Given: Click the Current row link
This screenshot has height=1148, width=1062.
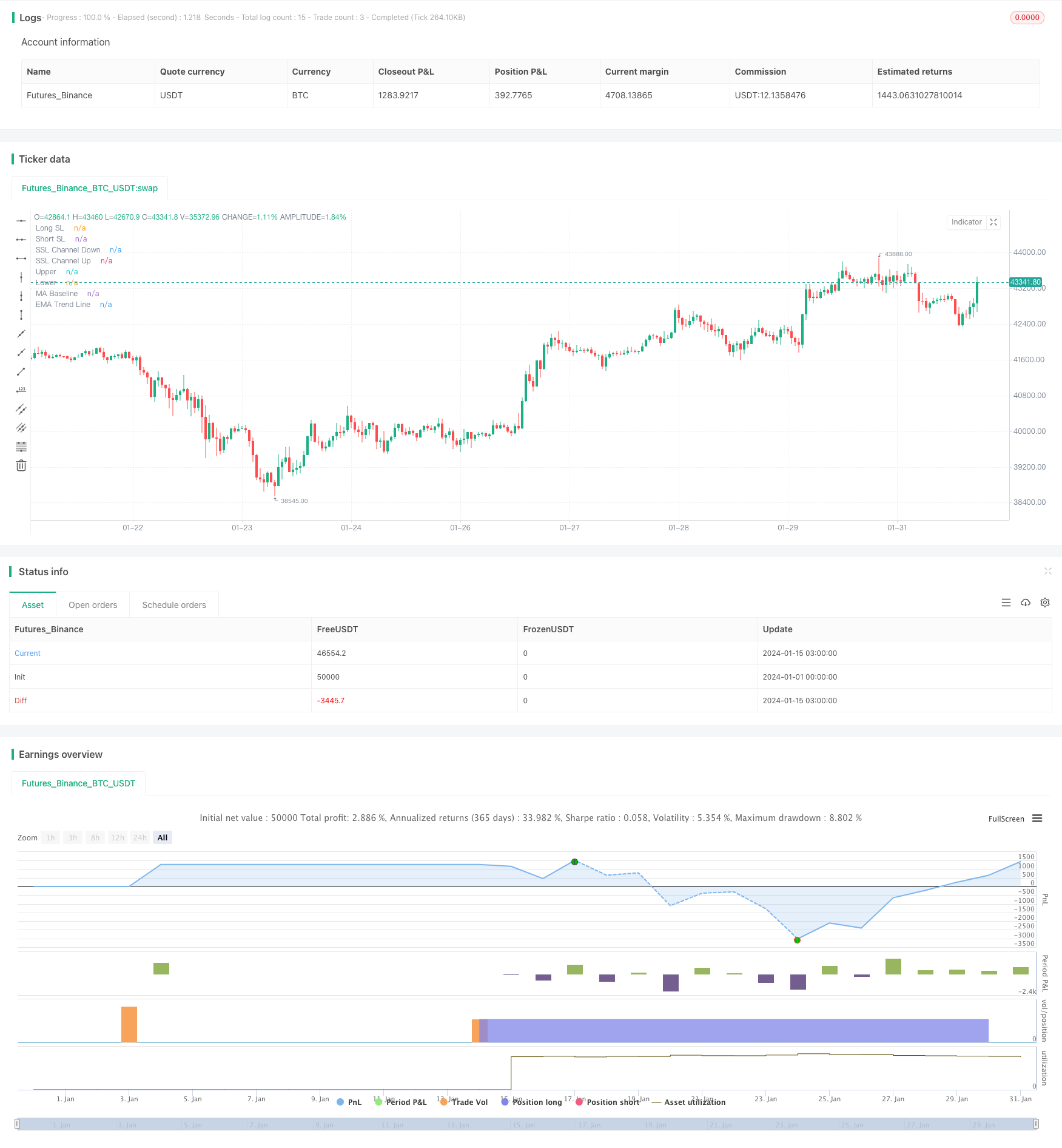Looking at the screenshot, I should pos(27,653).
